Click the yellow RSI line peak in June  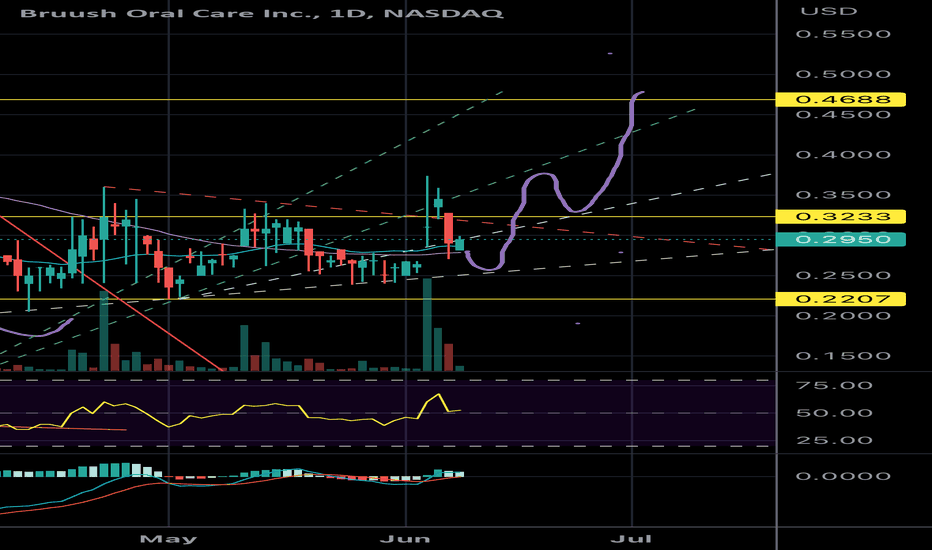[438, 395]
